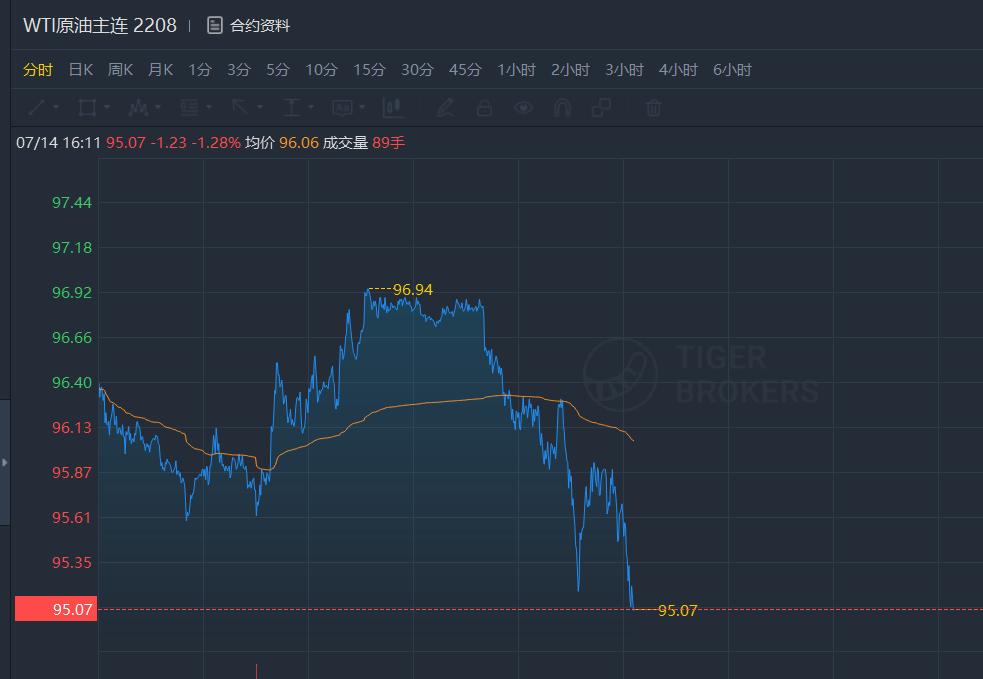Click the 96.94 high price label
The height and width of the screenshot is (679, 983).
[413, 290]
